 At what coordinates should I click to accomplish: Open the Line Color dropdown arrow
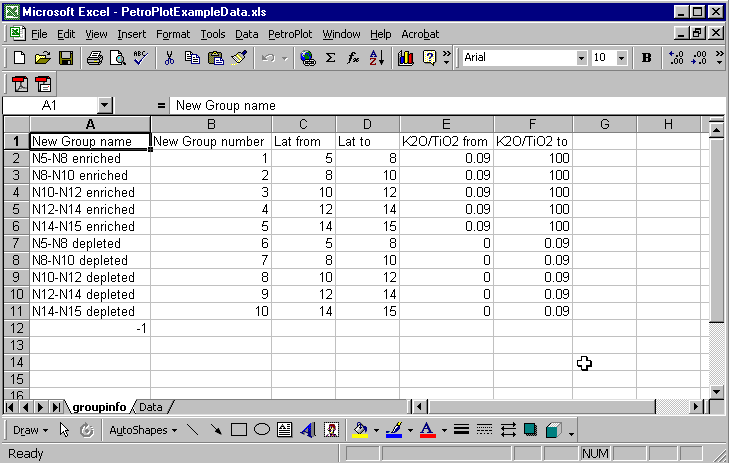point(410,430)
